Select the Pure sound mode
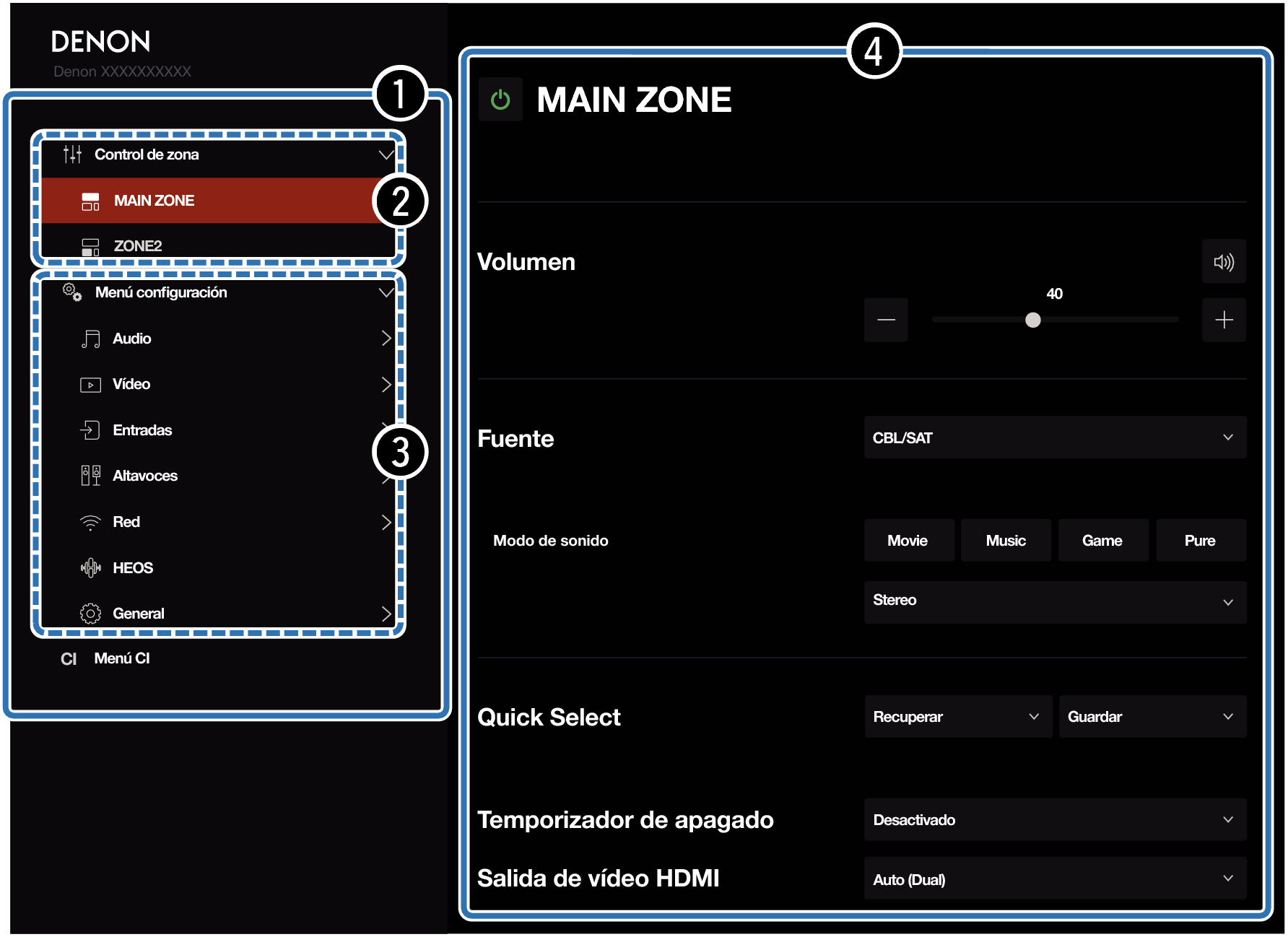Image resolution: width=1288 pixels, height=937 pixels. pos(1201,541)
